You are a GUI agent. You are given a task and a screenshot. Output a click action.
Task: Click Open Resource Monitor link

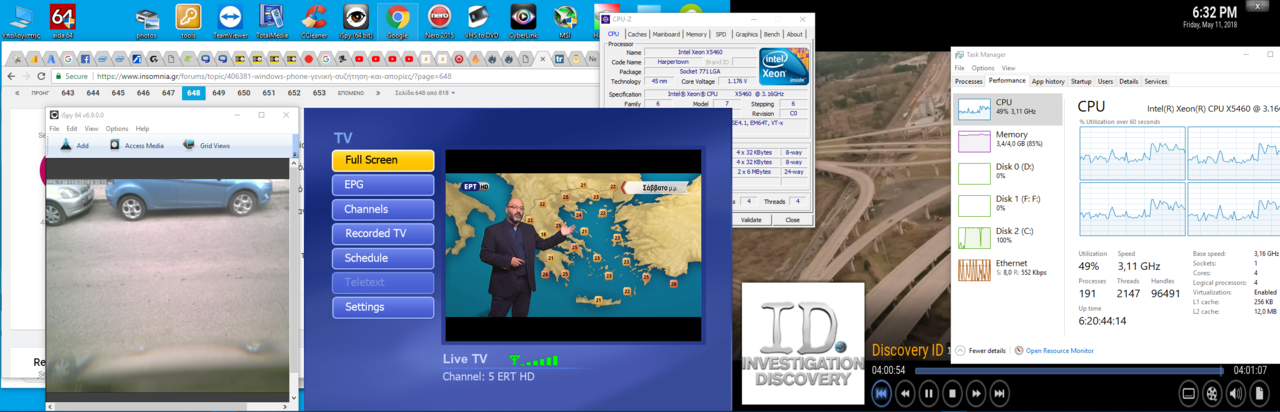coord(1056,351)
